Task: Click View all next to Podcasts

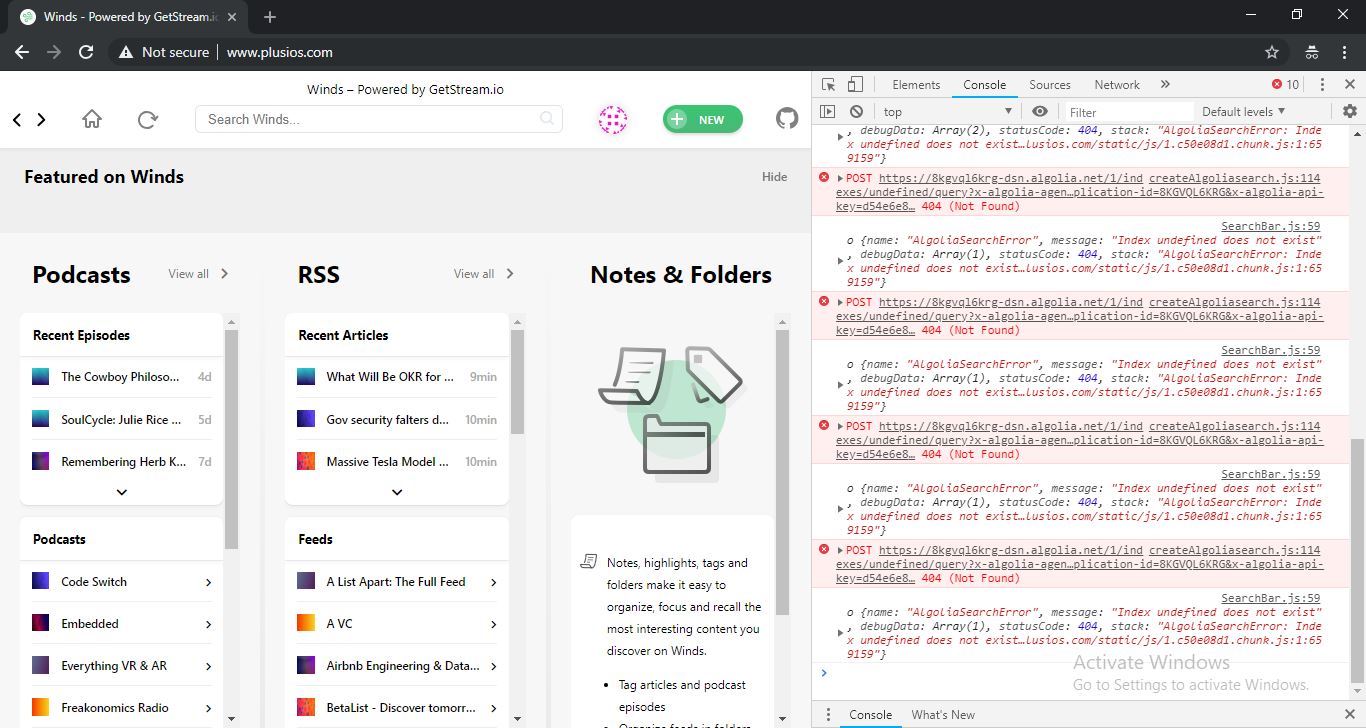Action: click(188, 273)
